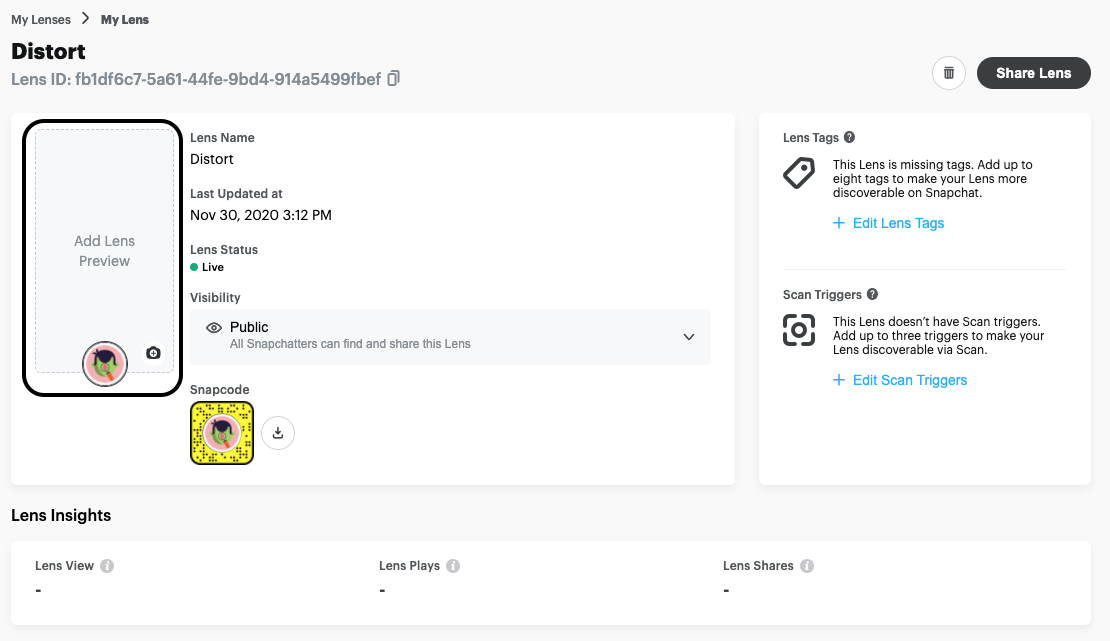Screen dimensions: 1110x641
Task: Click the camera icon on lens preview
Action: click(x=153, y=353)
